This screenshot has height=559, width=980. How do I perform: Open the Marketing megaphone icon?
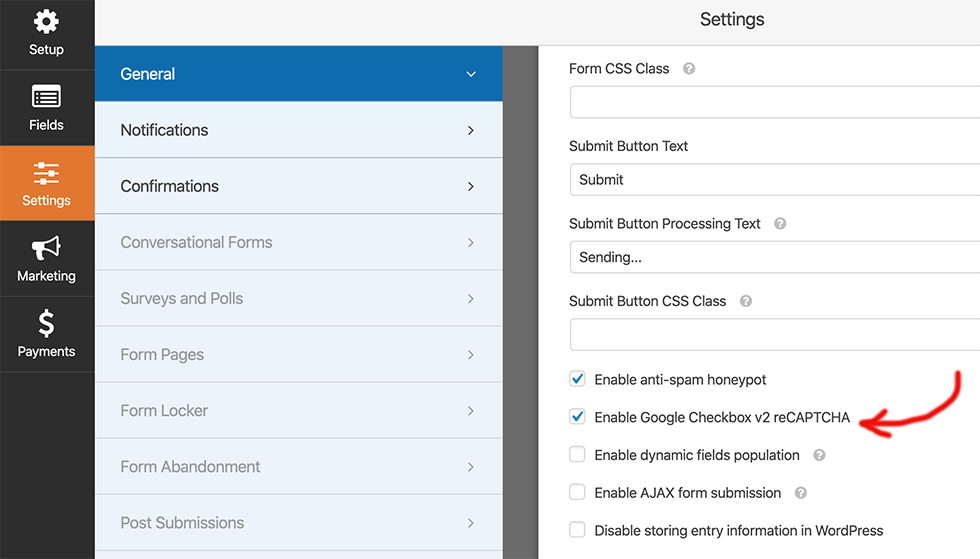click(x=46, y=248)
